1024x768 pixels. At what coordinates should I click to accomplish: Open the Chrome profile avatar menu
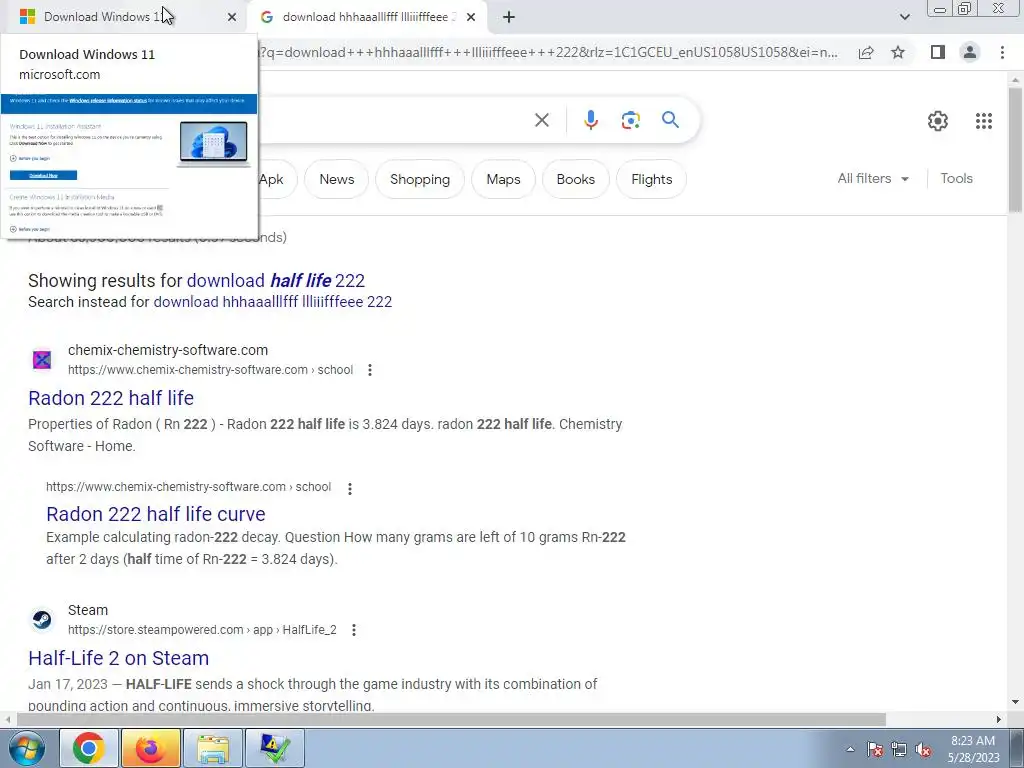[970, 52]
